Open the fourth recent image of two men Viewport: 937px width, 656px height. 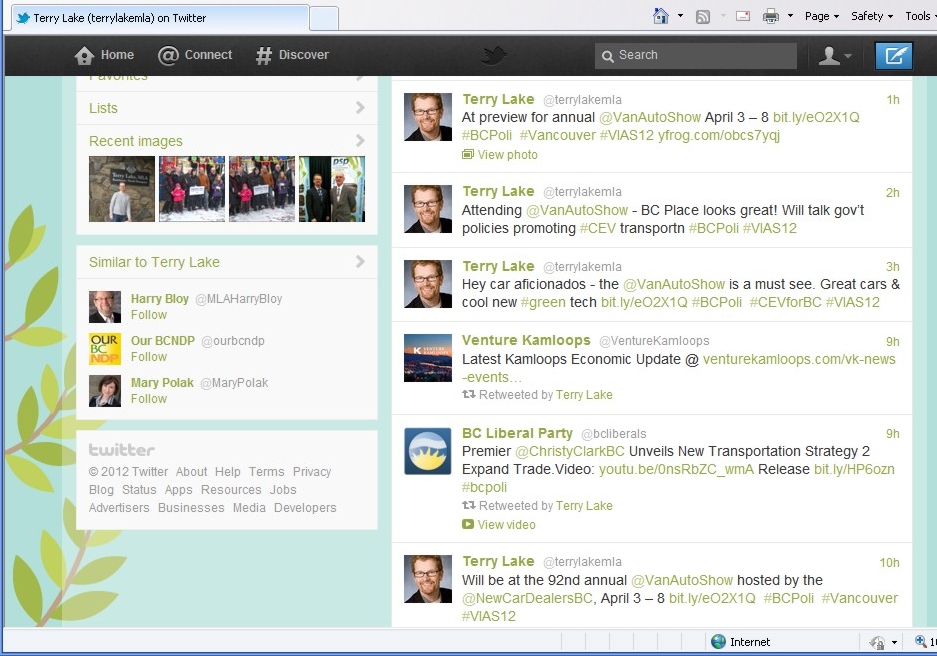[x=332, y=189]
